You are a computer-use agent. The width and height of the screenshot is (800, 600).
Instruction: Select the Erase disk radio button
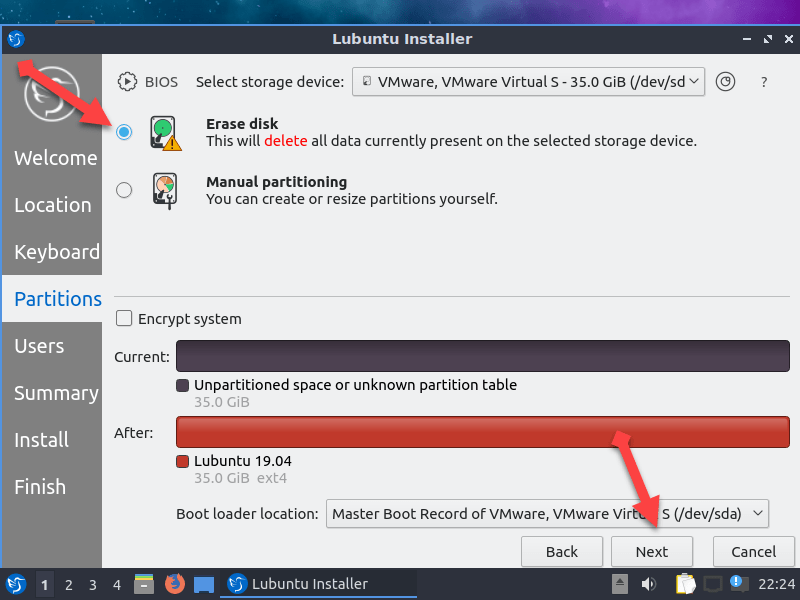124,132
